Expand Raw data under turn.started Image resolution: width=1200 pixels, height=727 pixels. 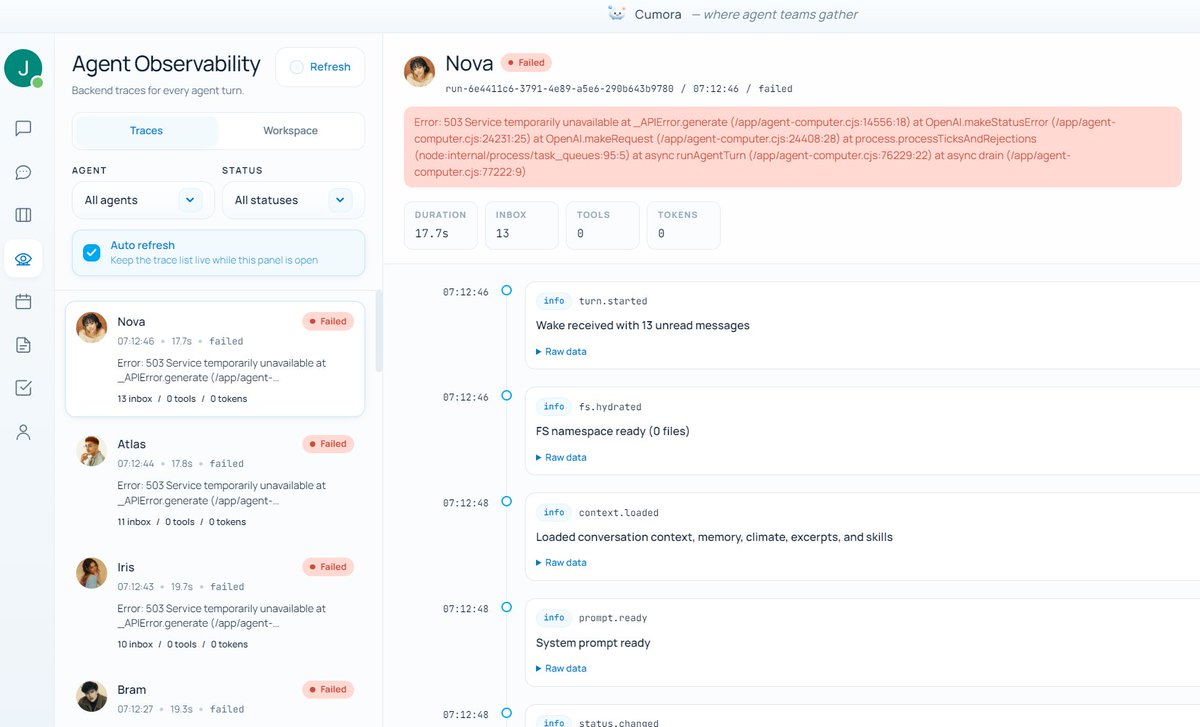coord(561,352)
